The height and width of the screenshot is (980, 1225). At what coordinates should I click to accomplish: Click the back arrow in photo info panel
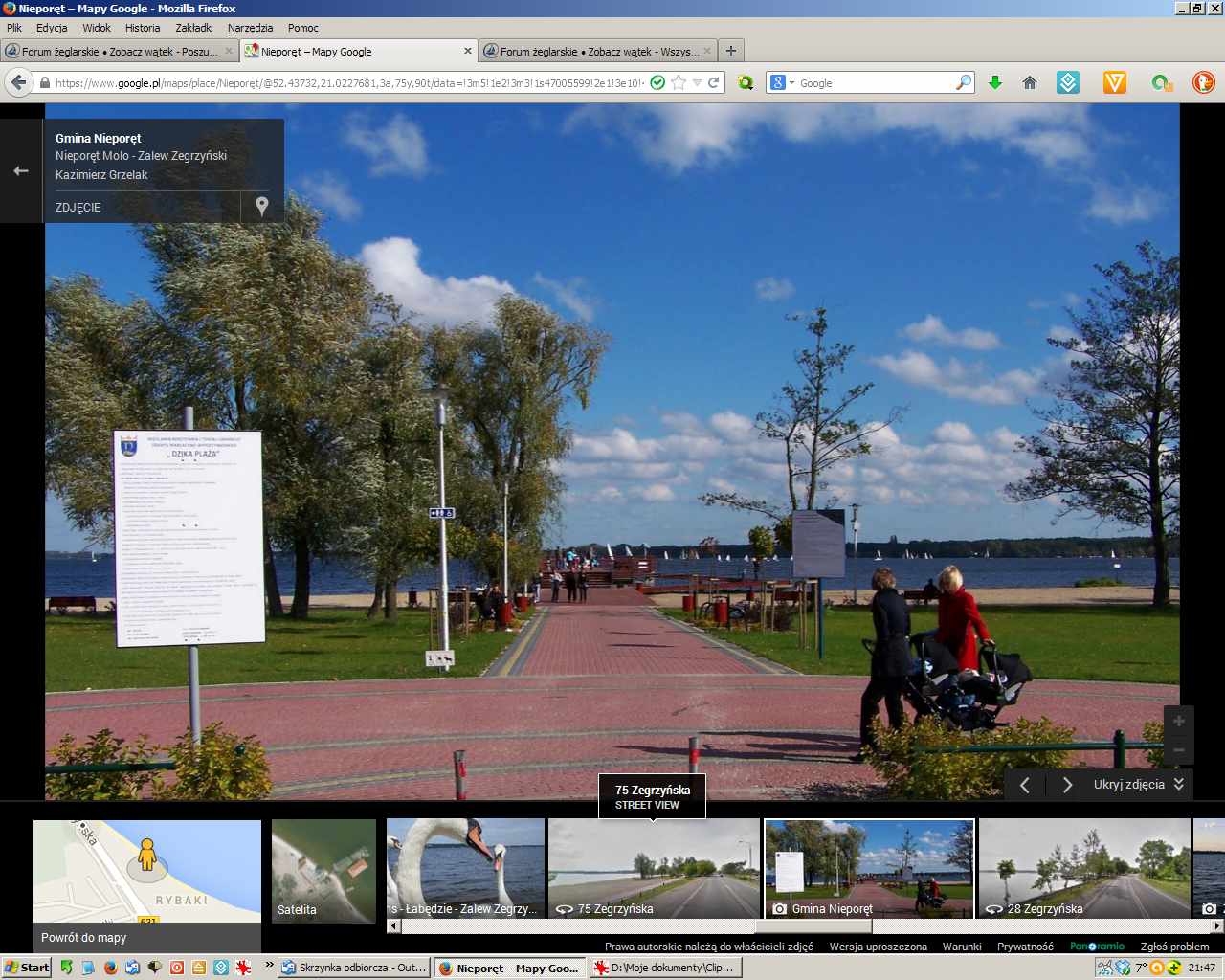(21, 171)
